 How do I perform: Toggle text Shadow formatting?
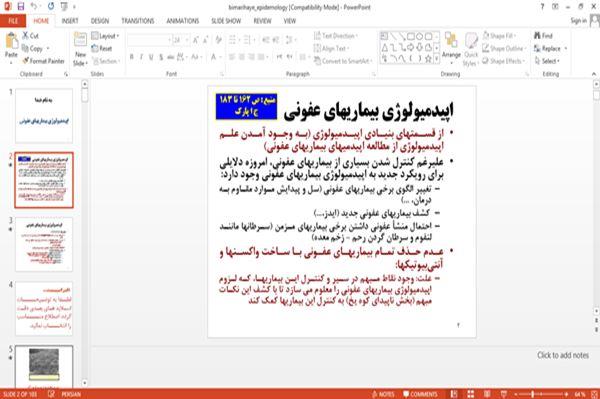[161, 57]
